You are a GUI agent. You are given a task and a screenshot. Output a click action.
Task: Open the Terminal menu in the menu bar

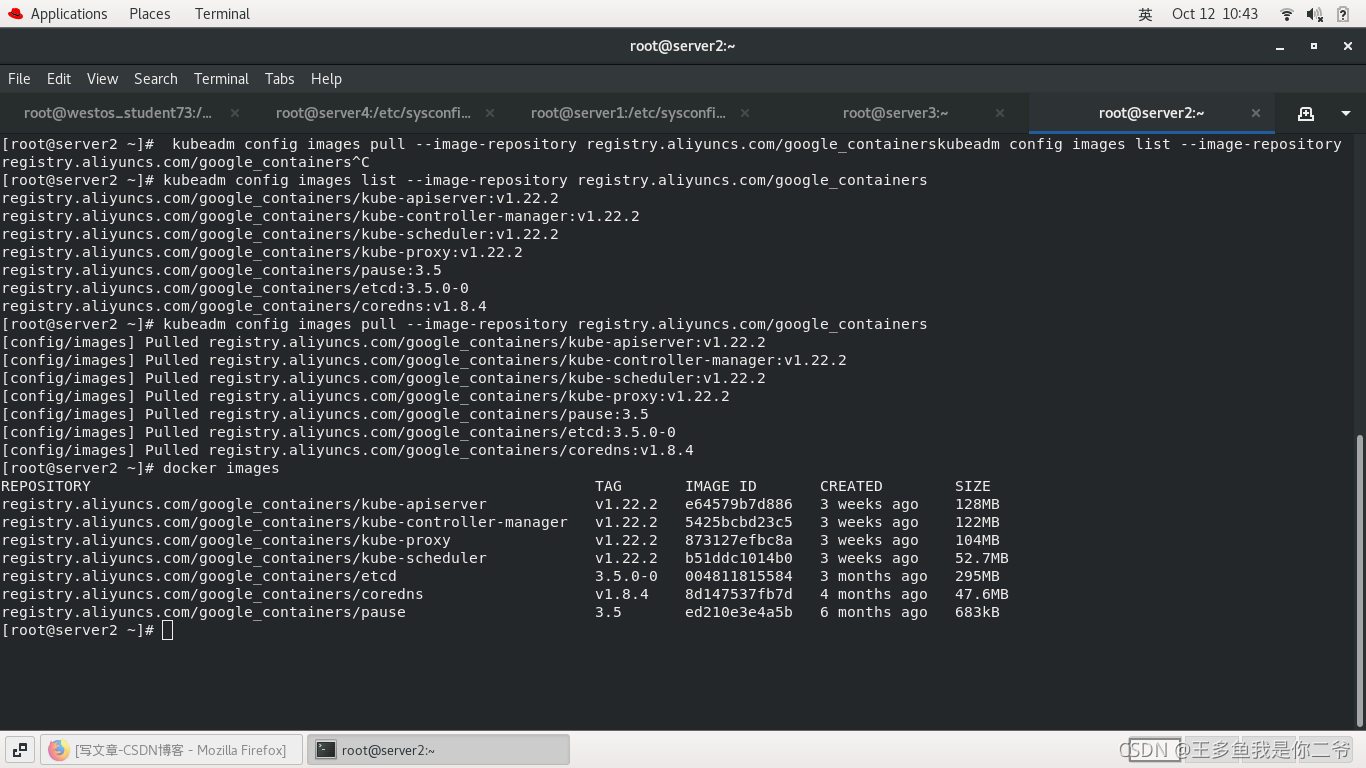click(x=221, y=79)
